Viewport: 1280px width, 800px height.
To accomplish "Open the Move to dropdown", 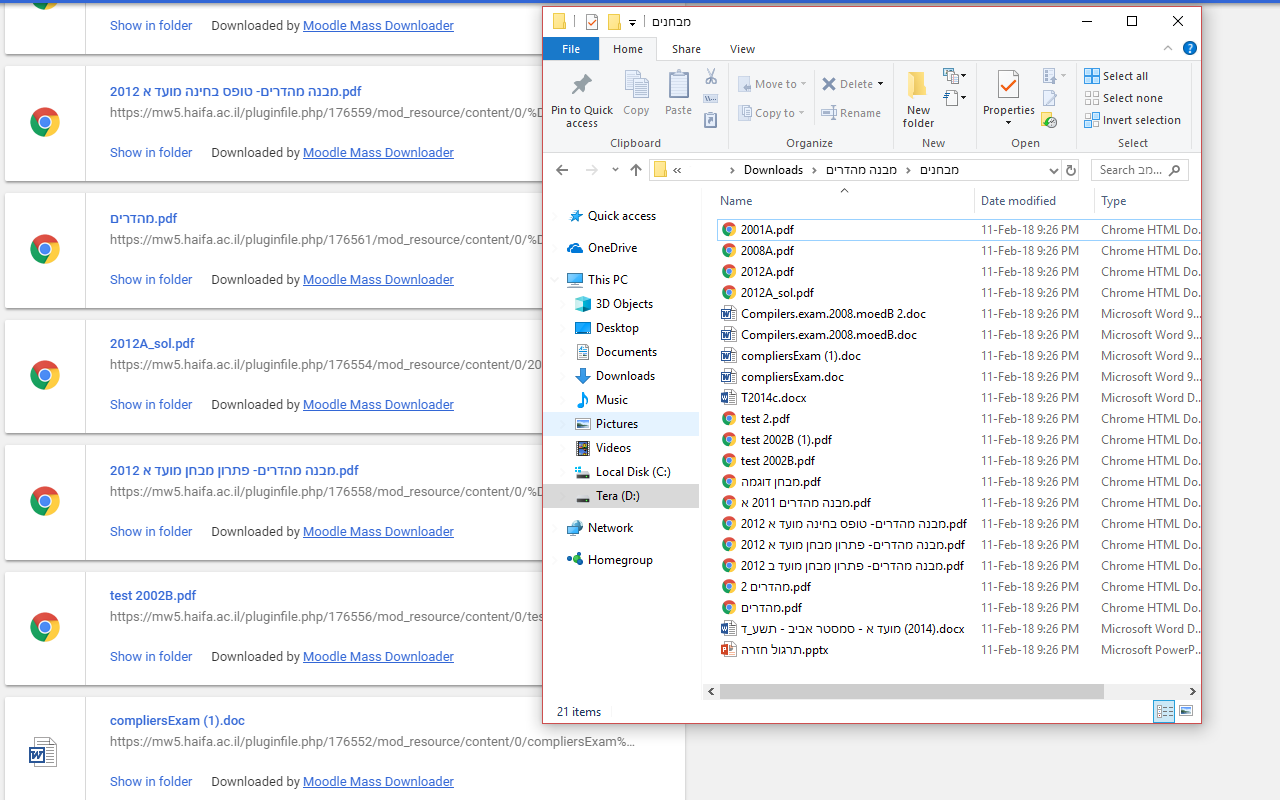I will pos(773,84).
